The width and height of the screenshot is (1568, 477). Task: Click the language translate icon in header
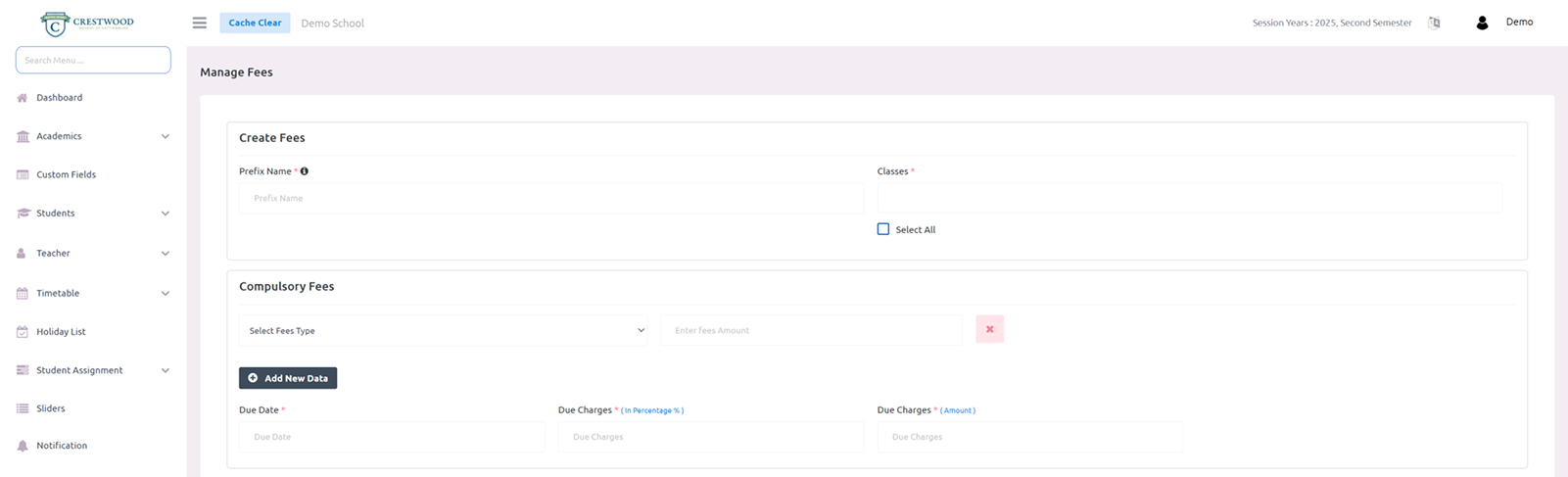1434,23
